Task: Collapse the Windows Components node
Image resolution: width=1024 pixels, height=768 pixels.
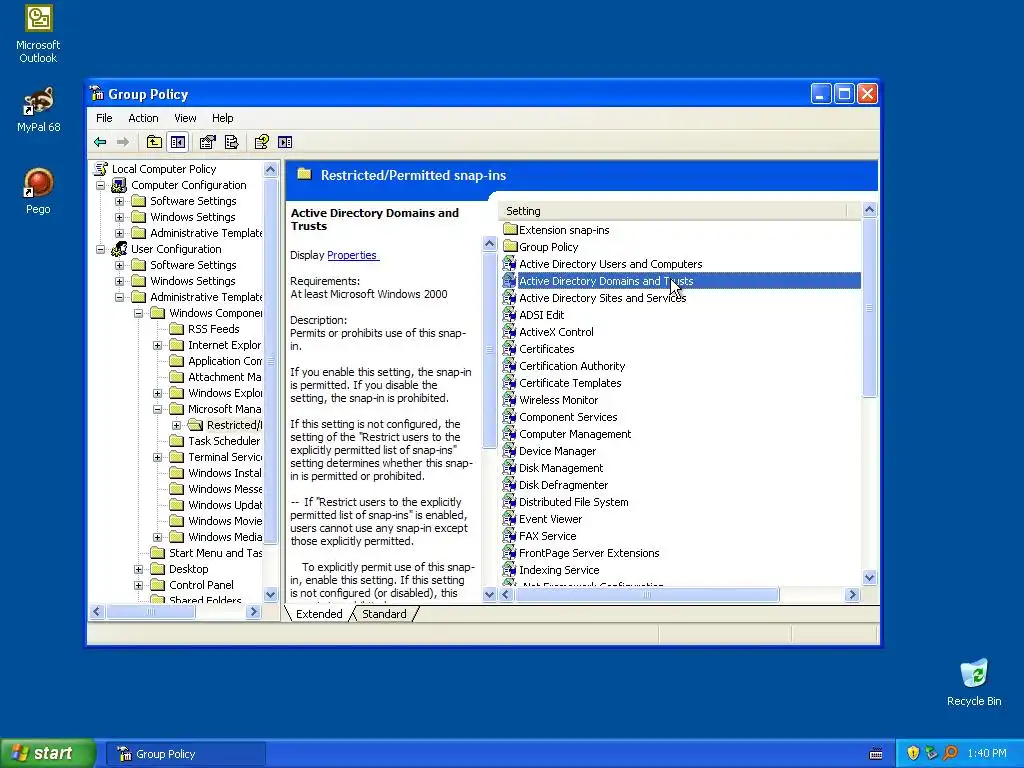Action: point(138,313)
